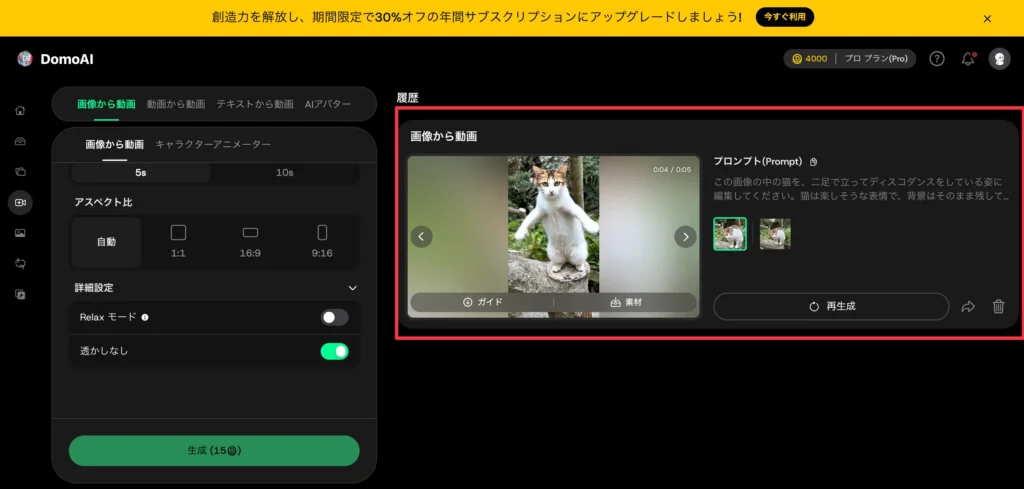Open the プロ プラン(Pro) plan label

[876, 59]
